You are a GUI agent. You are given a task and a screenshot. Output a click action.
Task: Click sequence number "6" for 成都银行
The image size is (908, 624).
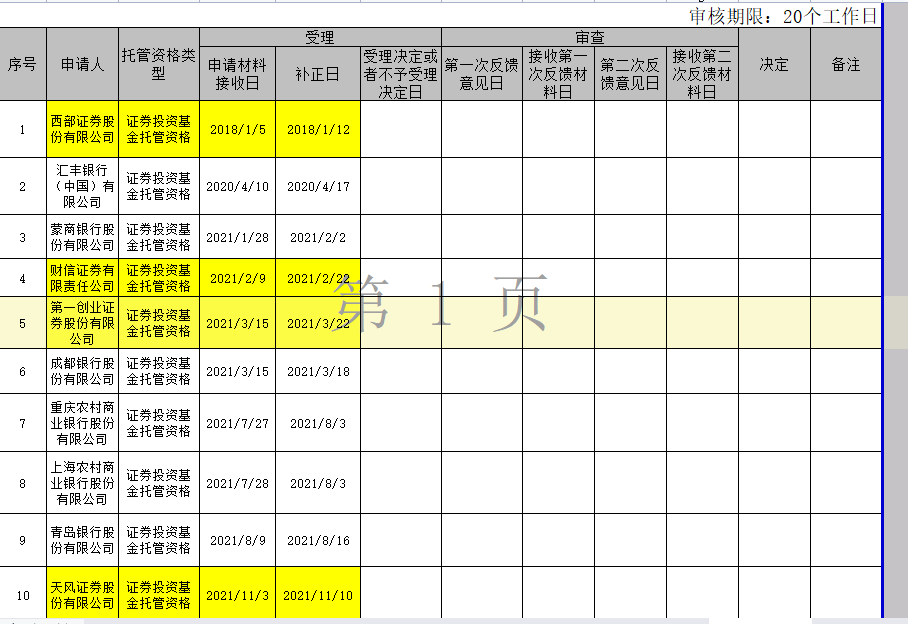tap(23, 371)
